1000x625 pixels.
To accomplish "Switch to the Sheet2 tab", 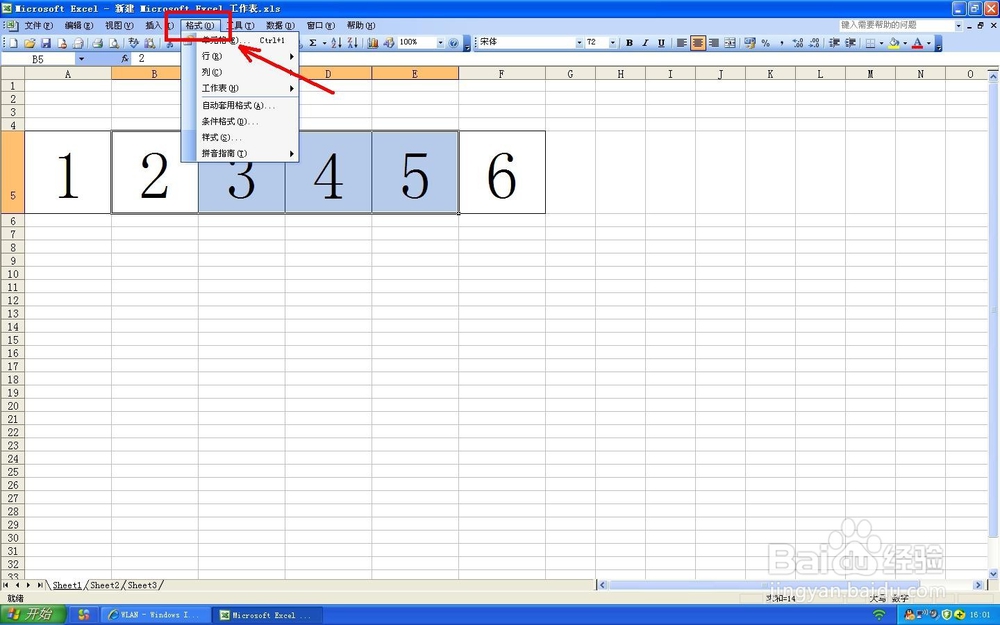I will [105, 585].
